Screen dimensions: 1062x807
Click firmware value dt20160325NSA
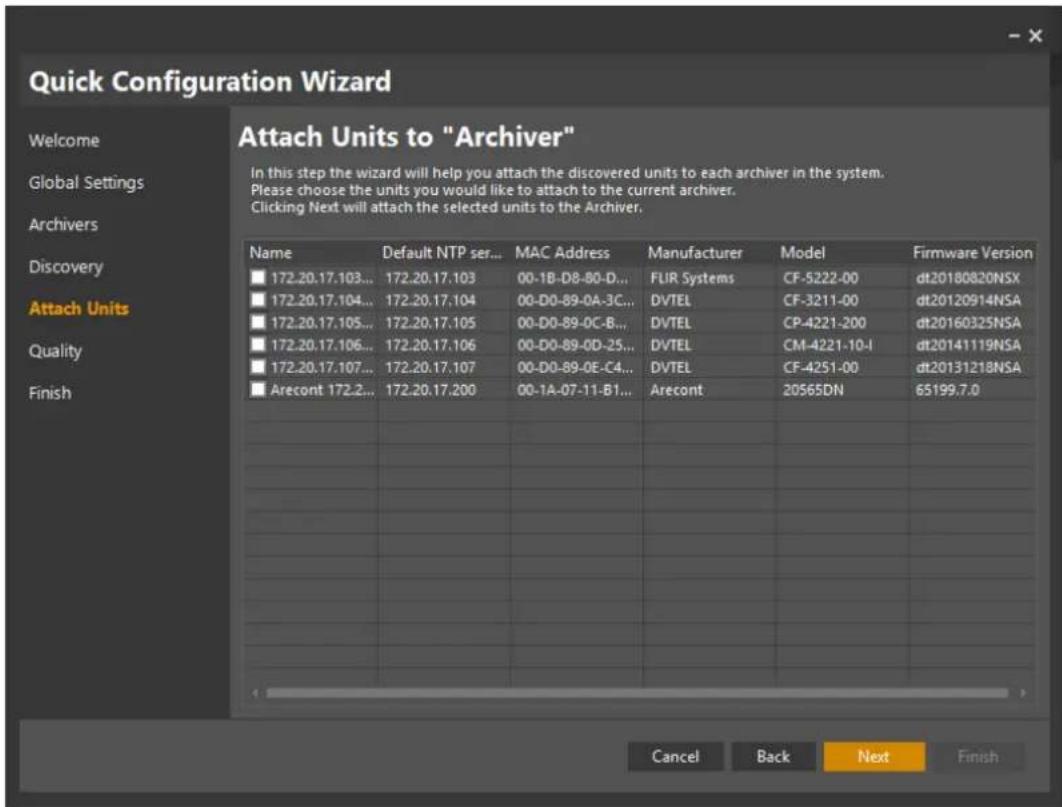pyautogui.click(x=968, y=323)
